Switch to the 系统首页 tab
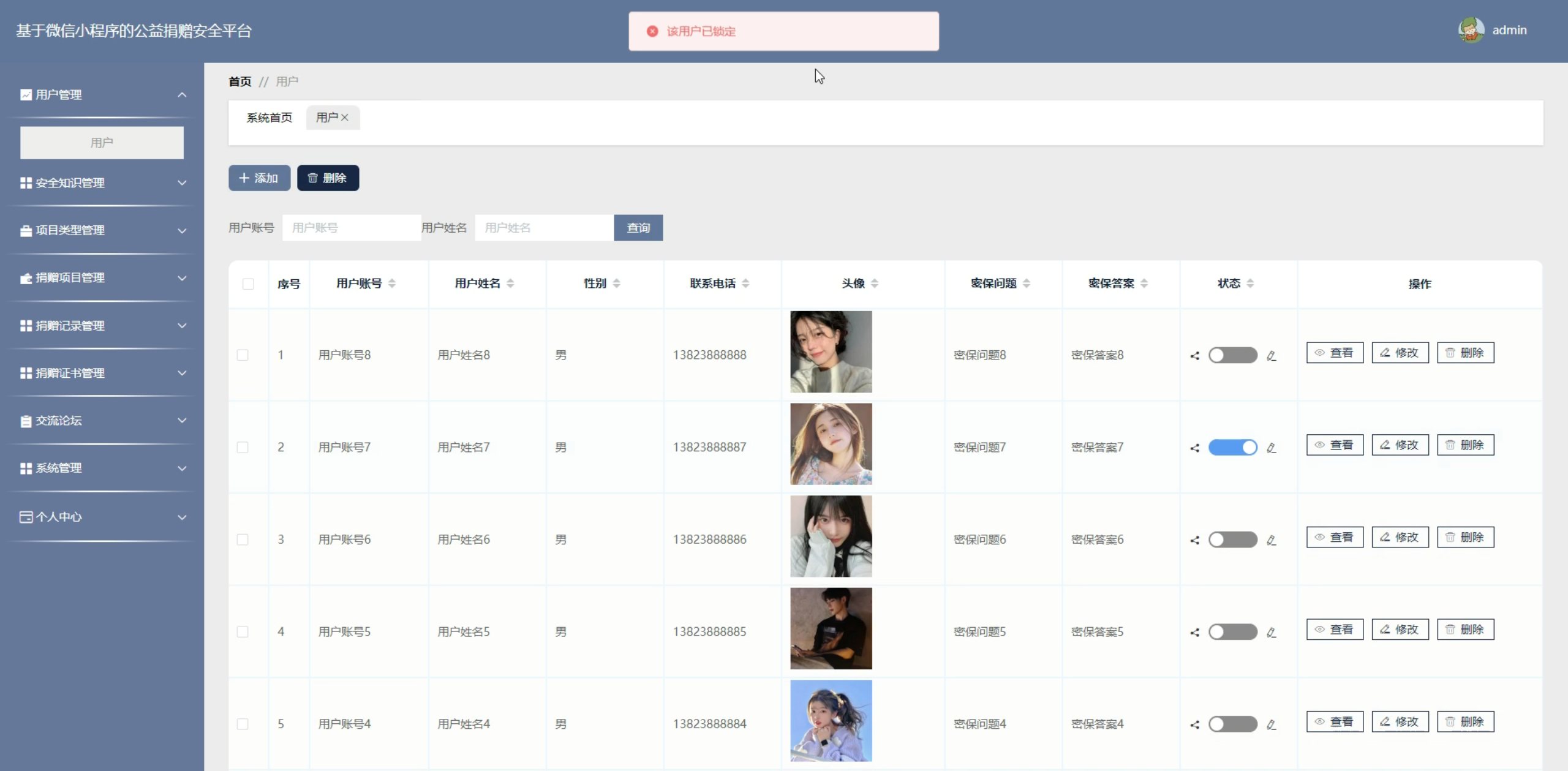 click(x=269, y=118)
